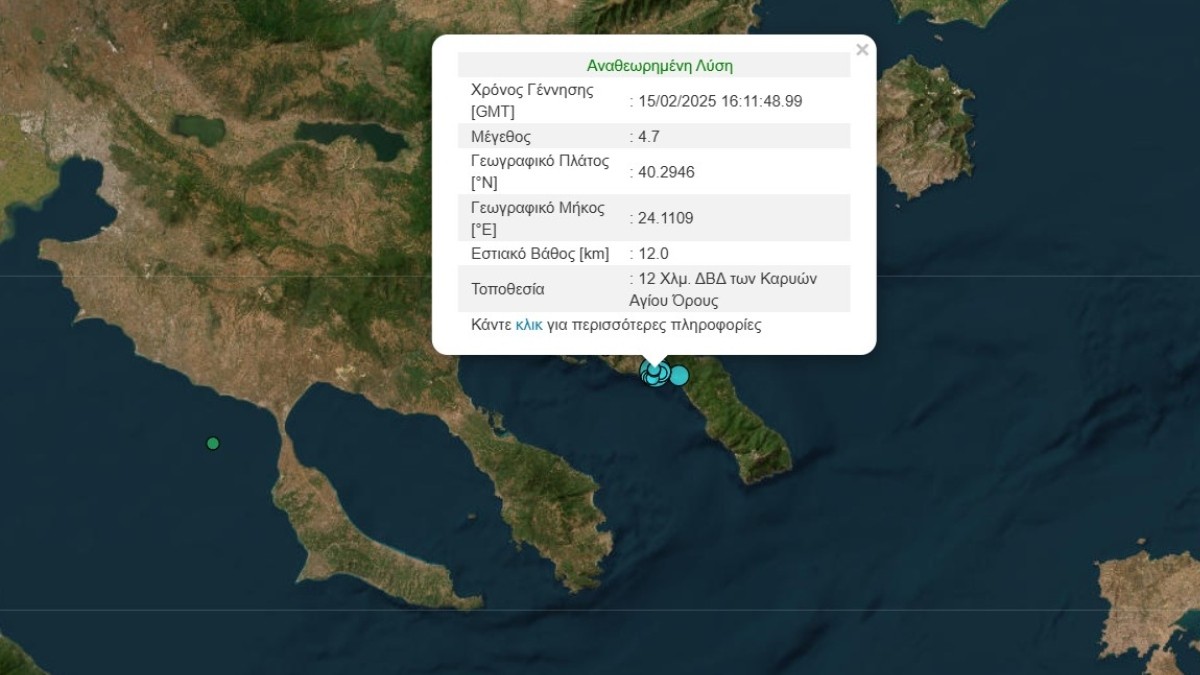Click the 'Χρόνος Γέννησης [GMT]' label
The height and width of the screenshot is (675, 1200).
click(x=532, y=100)
